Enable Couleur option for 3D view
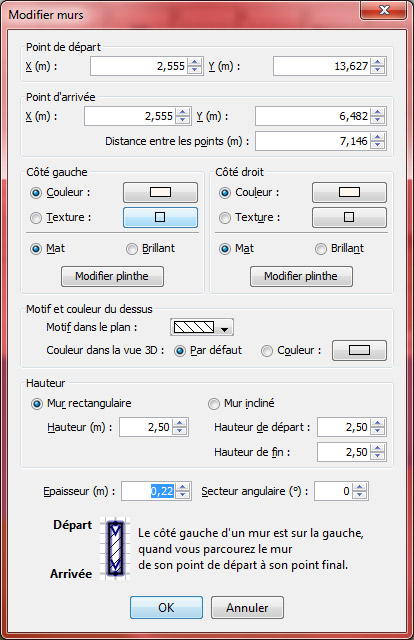Screen dimensions: 414x640 [x=267, y=351]
